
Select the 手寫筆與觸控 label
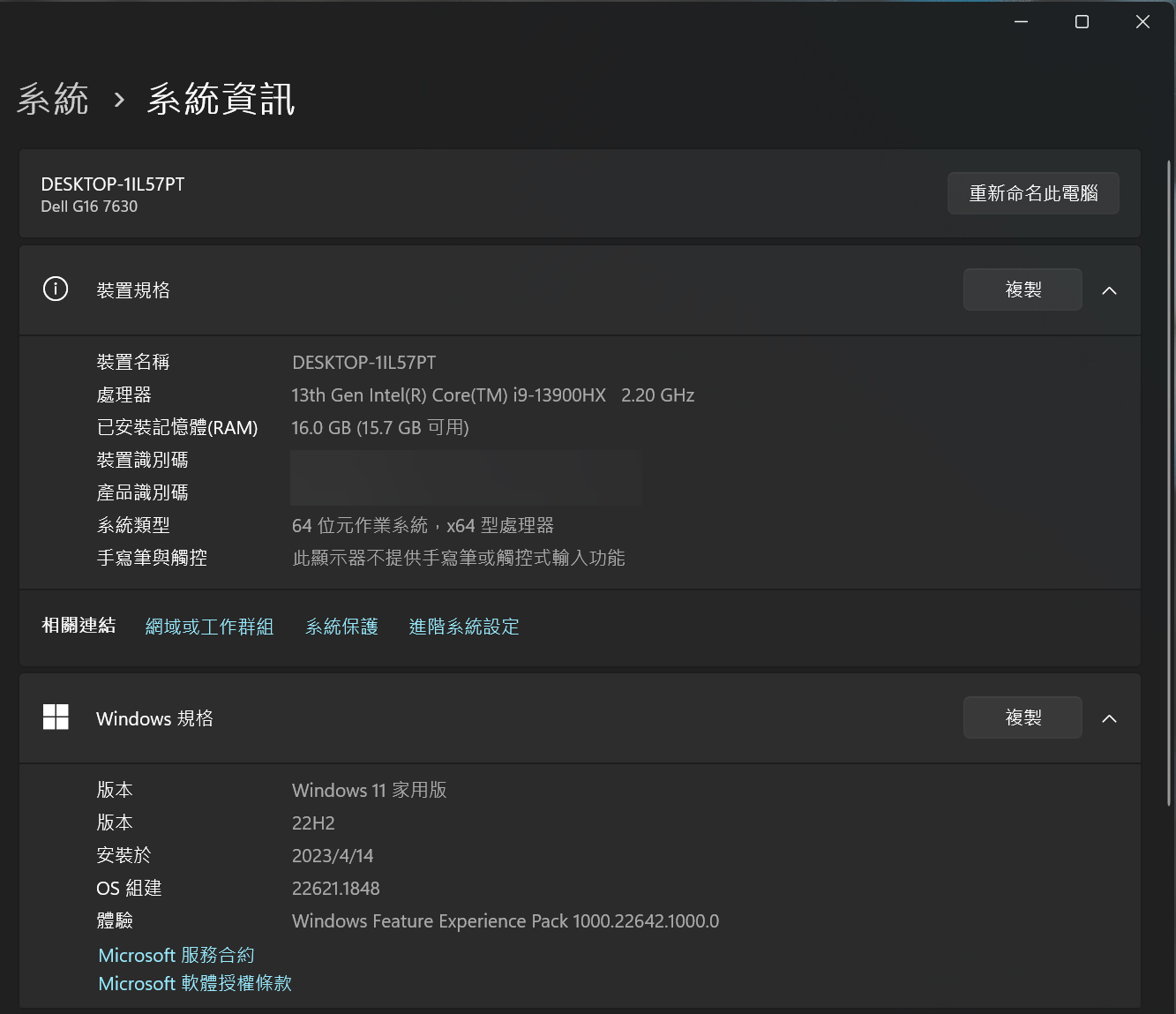(152, 558)
